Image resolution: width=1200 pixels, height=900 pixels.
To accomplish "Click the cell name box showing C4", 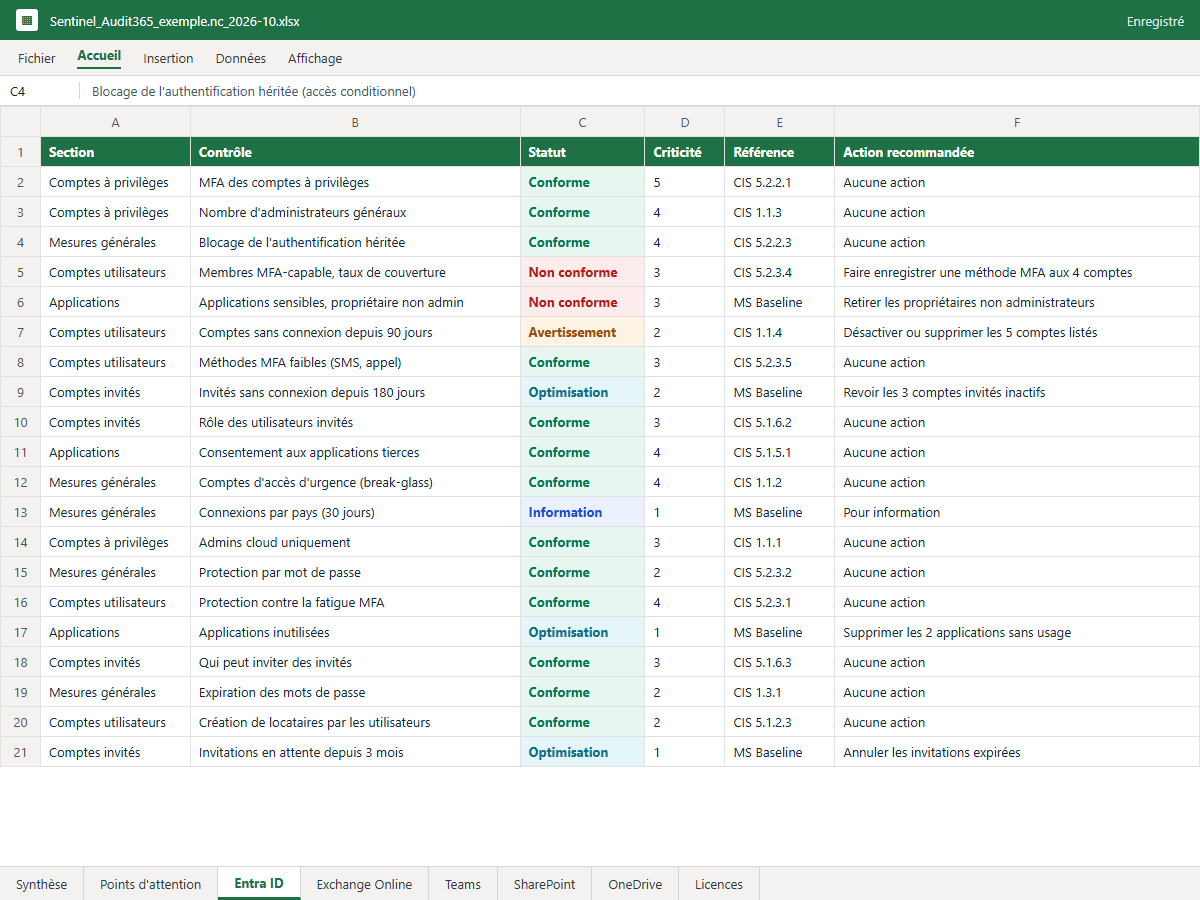I will tap(40, 91).
